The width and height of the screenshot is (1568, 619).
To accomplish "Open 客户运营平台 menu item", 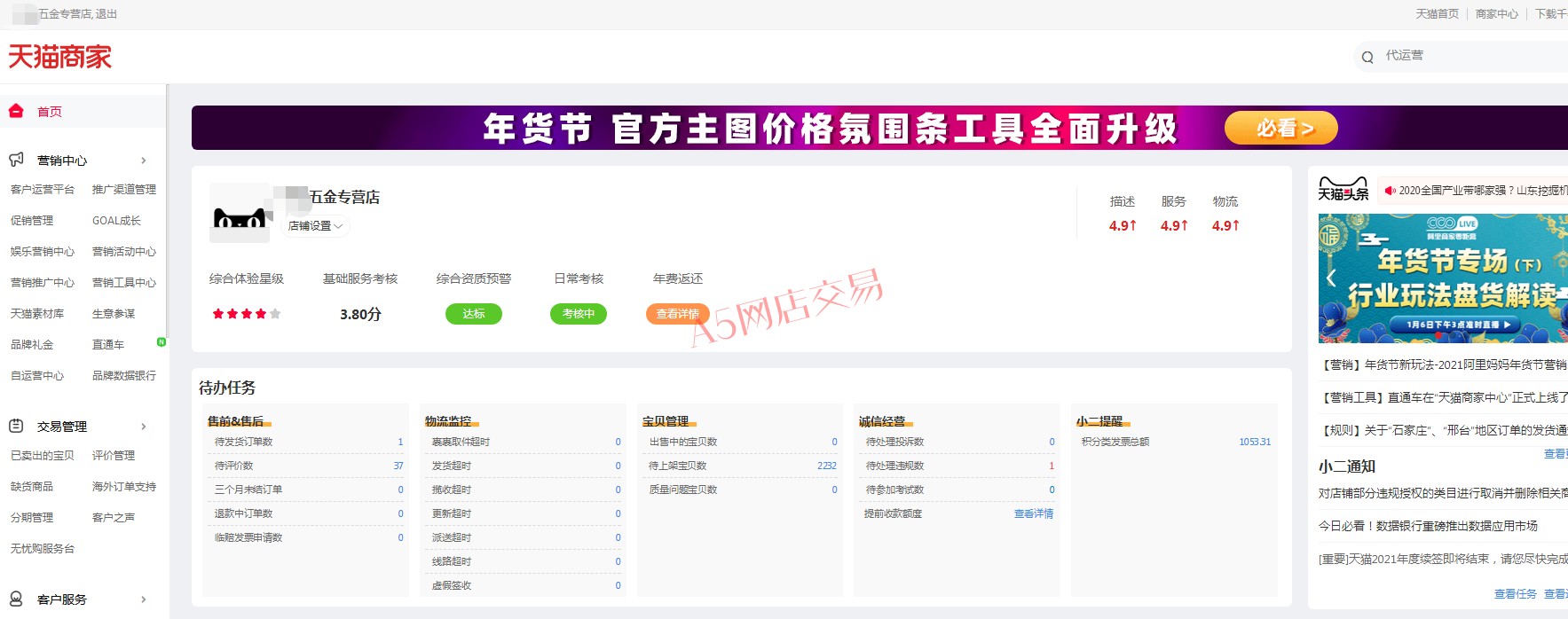I will coord(43,189).
